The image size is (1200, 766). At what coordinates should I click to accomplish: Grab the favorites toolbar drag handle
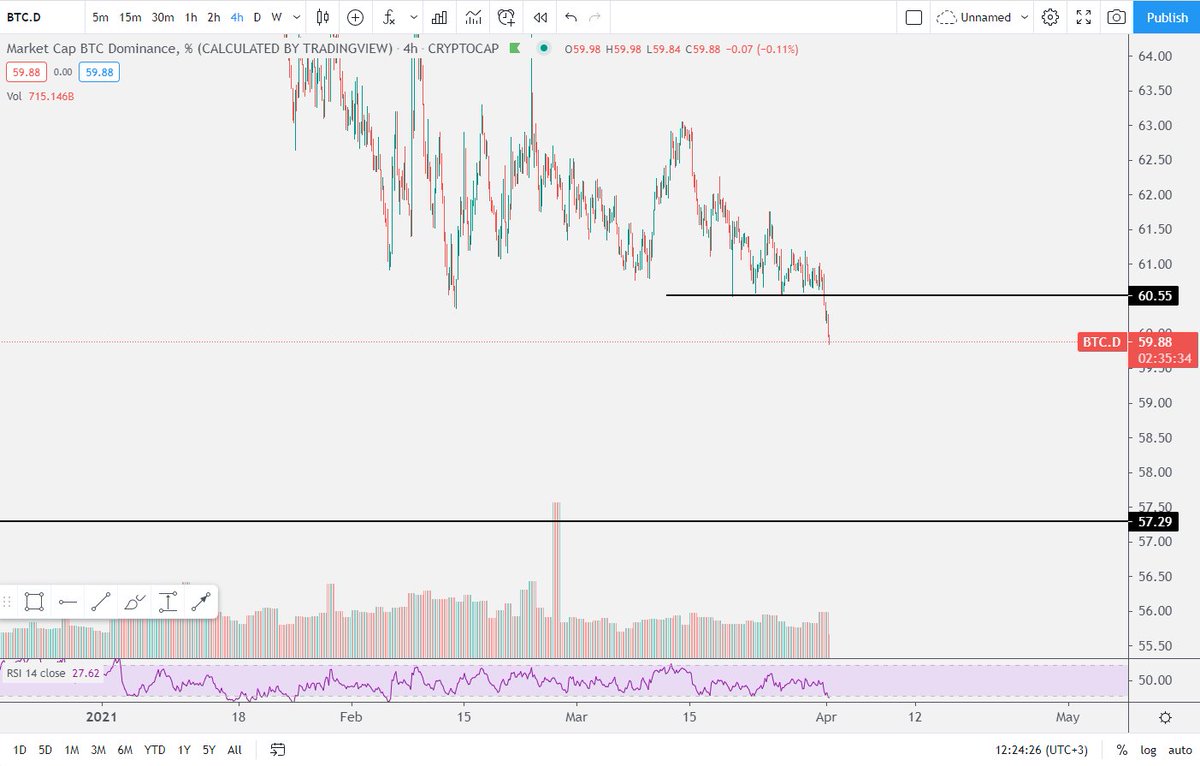pos(9,601)
